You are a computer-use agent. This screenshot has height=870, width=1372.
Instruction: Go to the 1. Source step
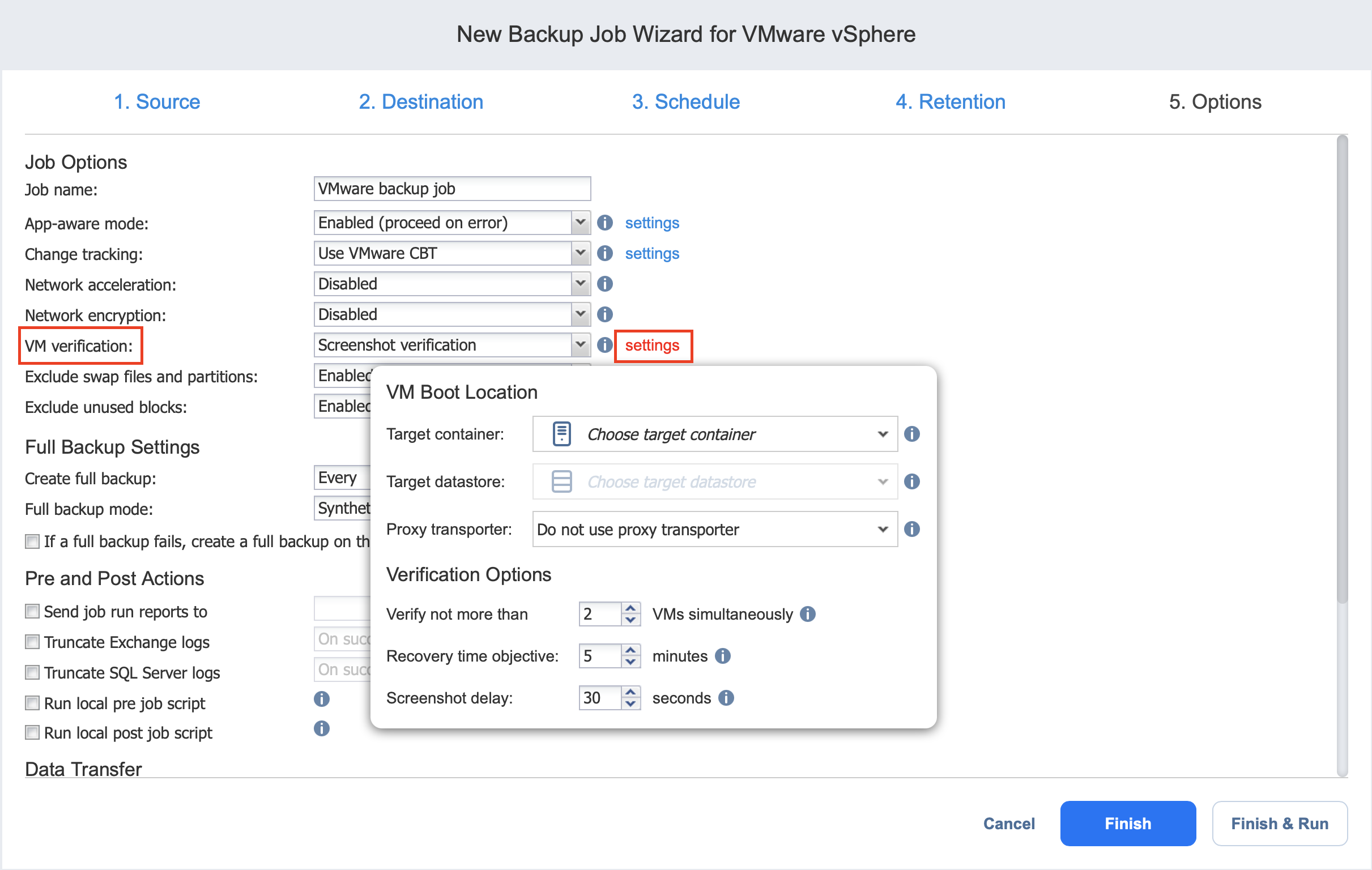point(157,102)
